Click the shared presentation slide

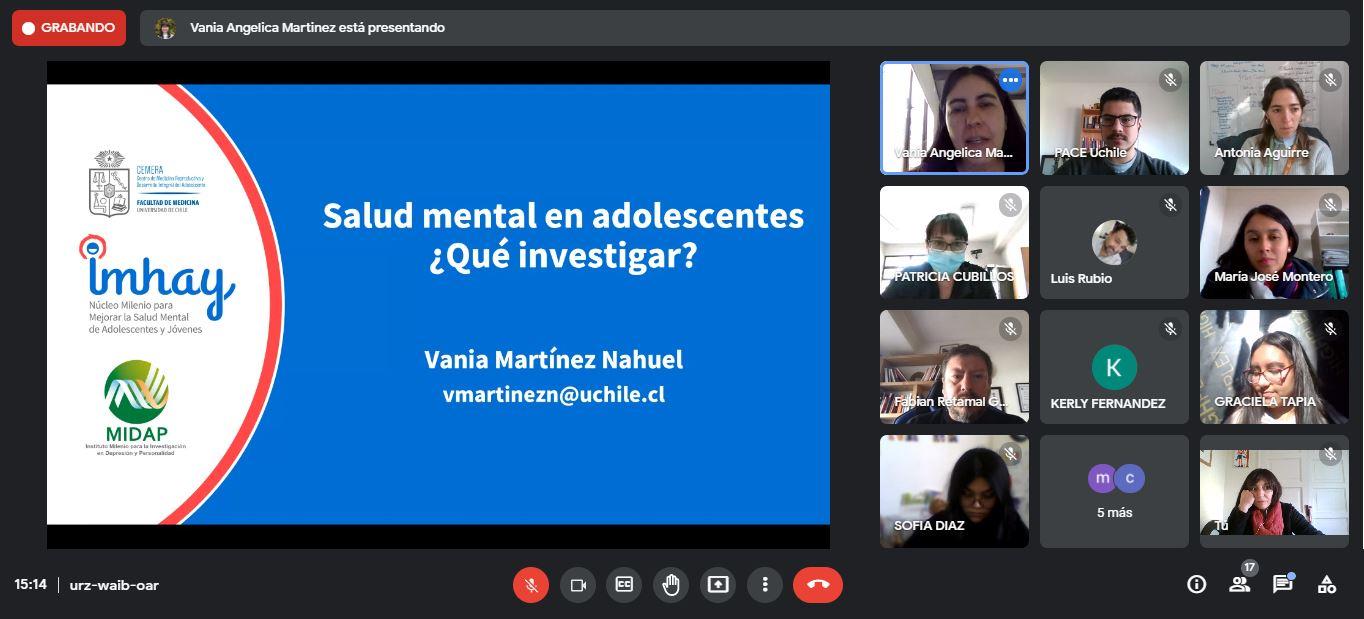tap(438, 304)
